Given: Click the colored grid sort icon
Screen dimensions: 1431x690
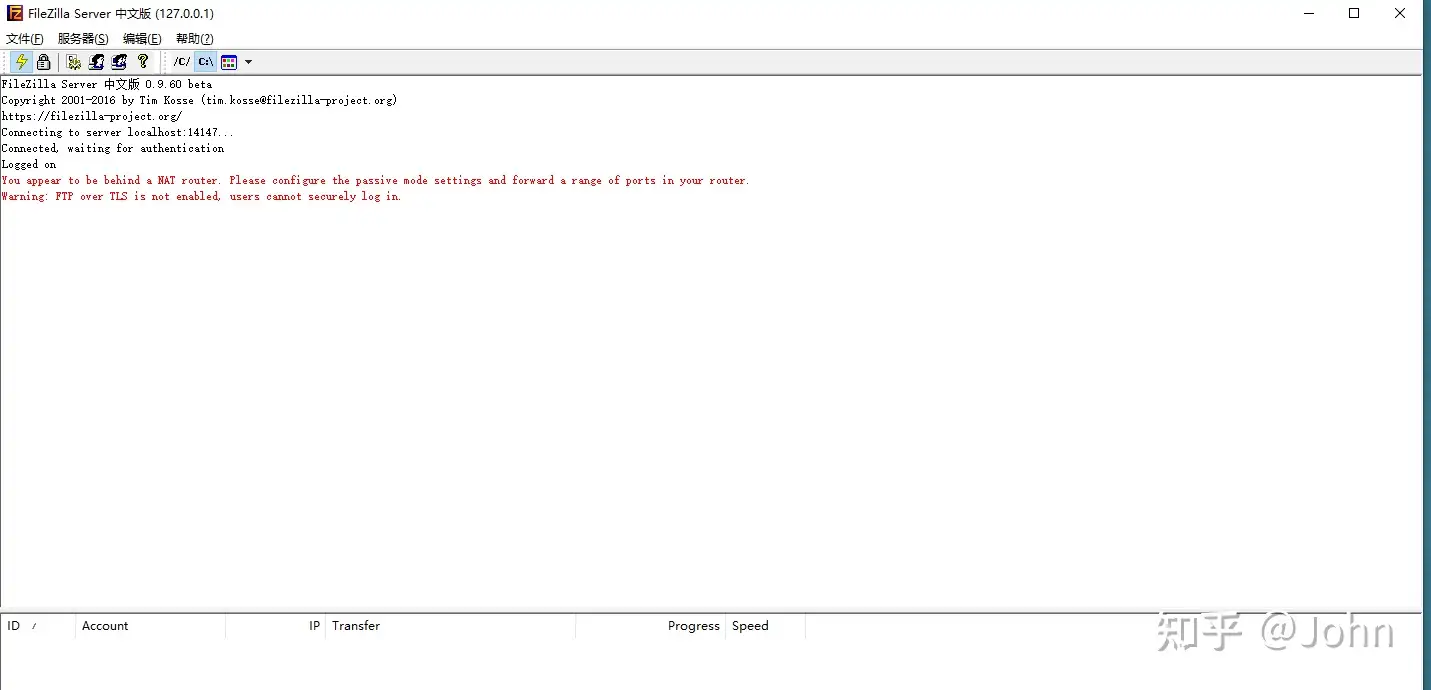Looking at the screenshot, I should click(x=229, y=62).
